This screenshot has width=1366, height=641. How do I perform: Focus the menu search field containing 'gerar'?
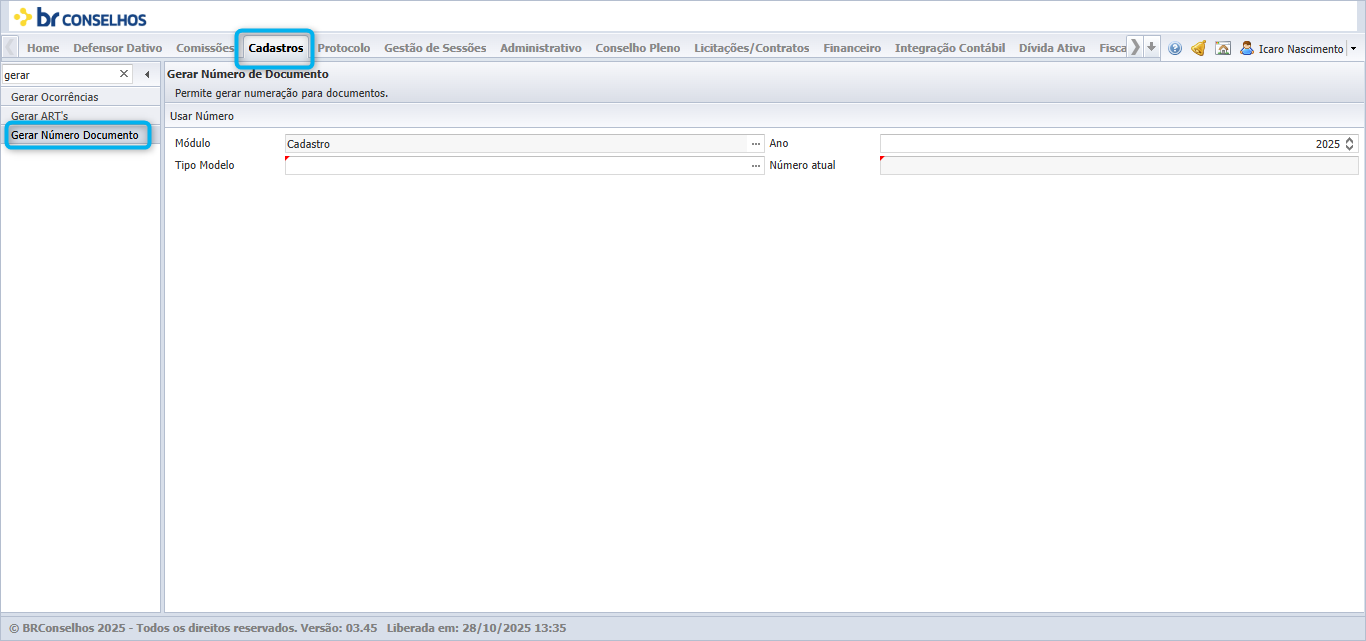point(60,74)
